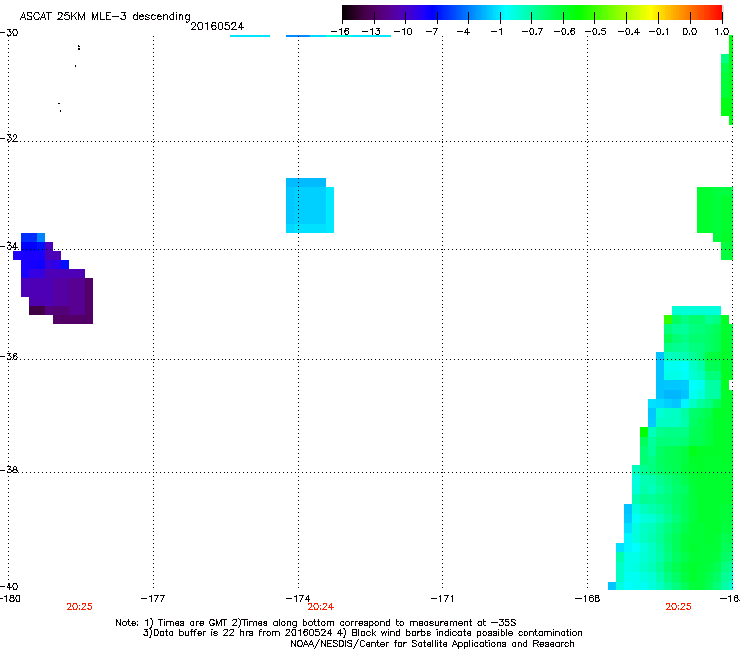This screenshot has width=740, height=650.
Task: Click the -177 longitude axis label
Action: point(153,599)
